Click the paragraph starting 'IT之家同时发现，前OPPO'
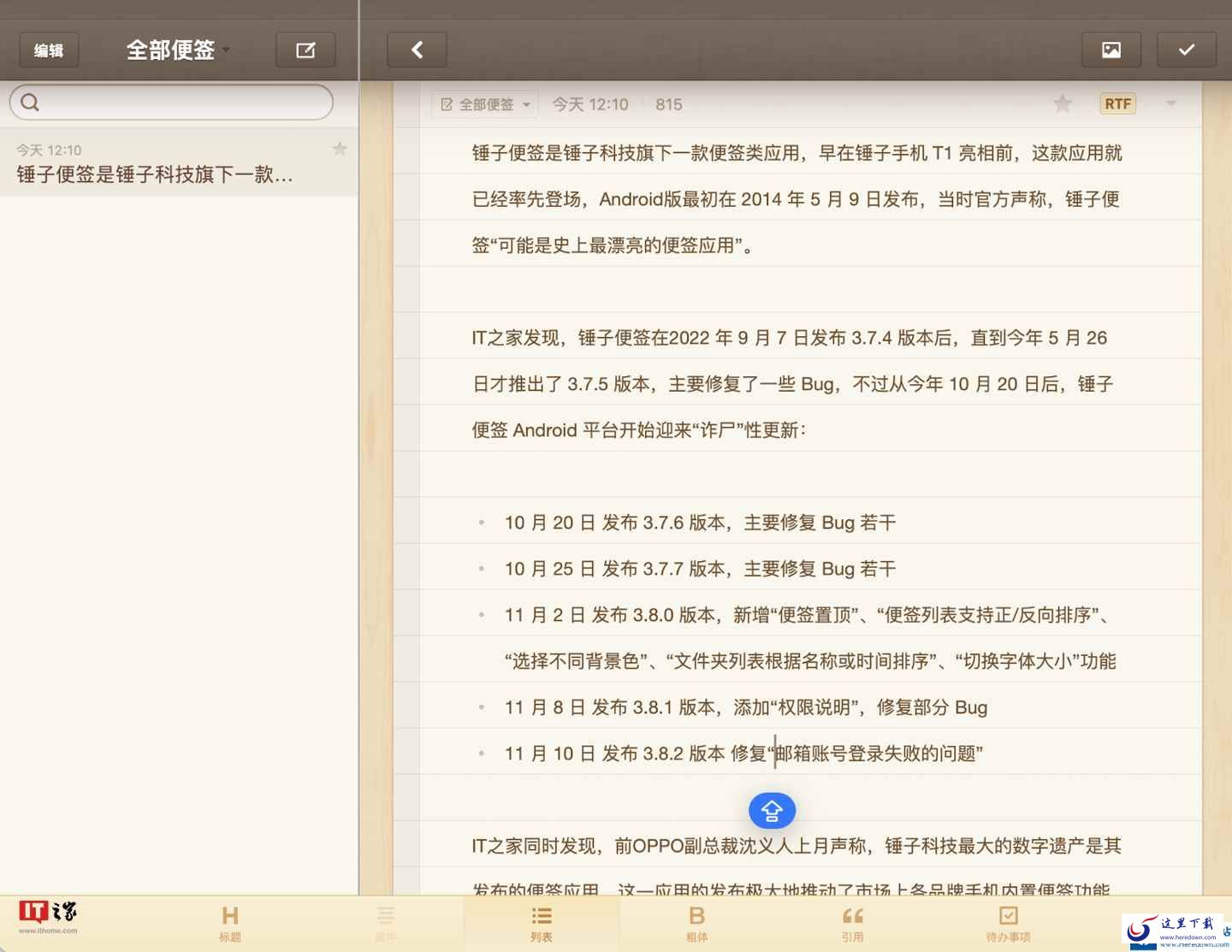The image size is (1232, 952). click(x=797, y=867)
